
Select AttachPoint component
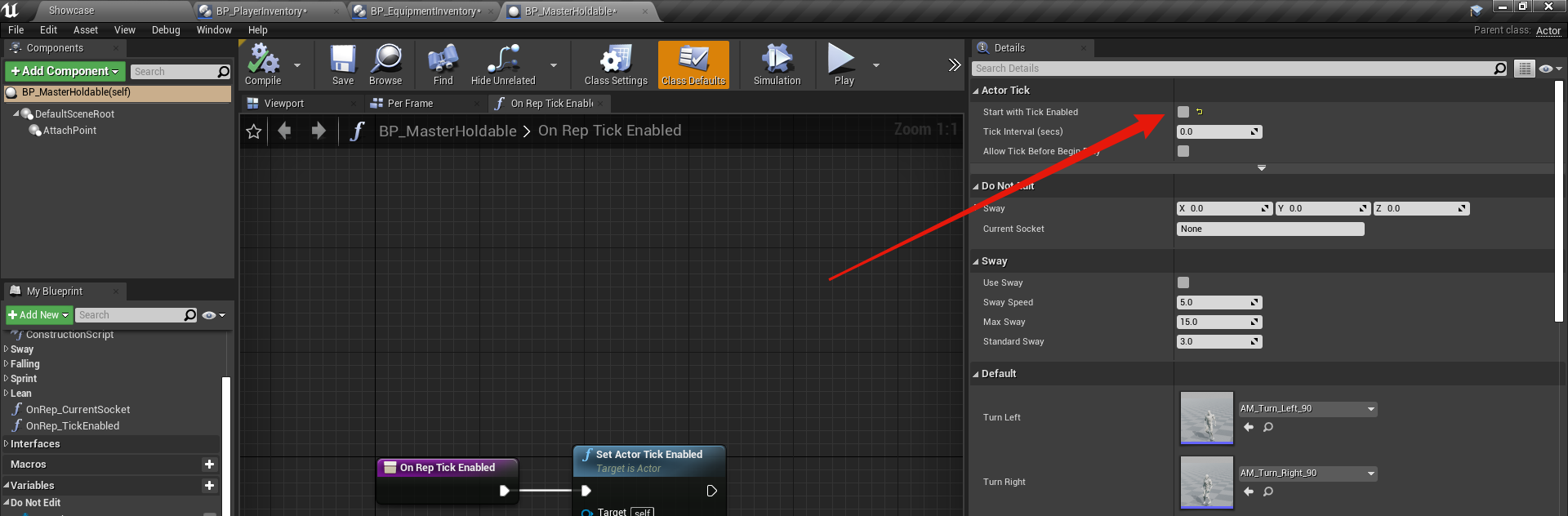coord(69,131)
